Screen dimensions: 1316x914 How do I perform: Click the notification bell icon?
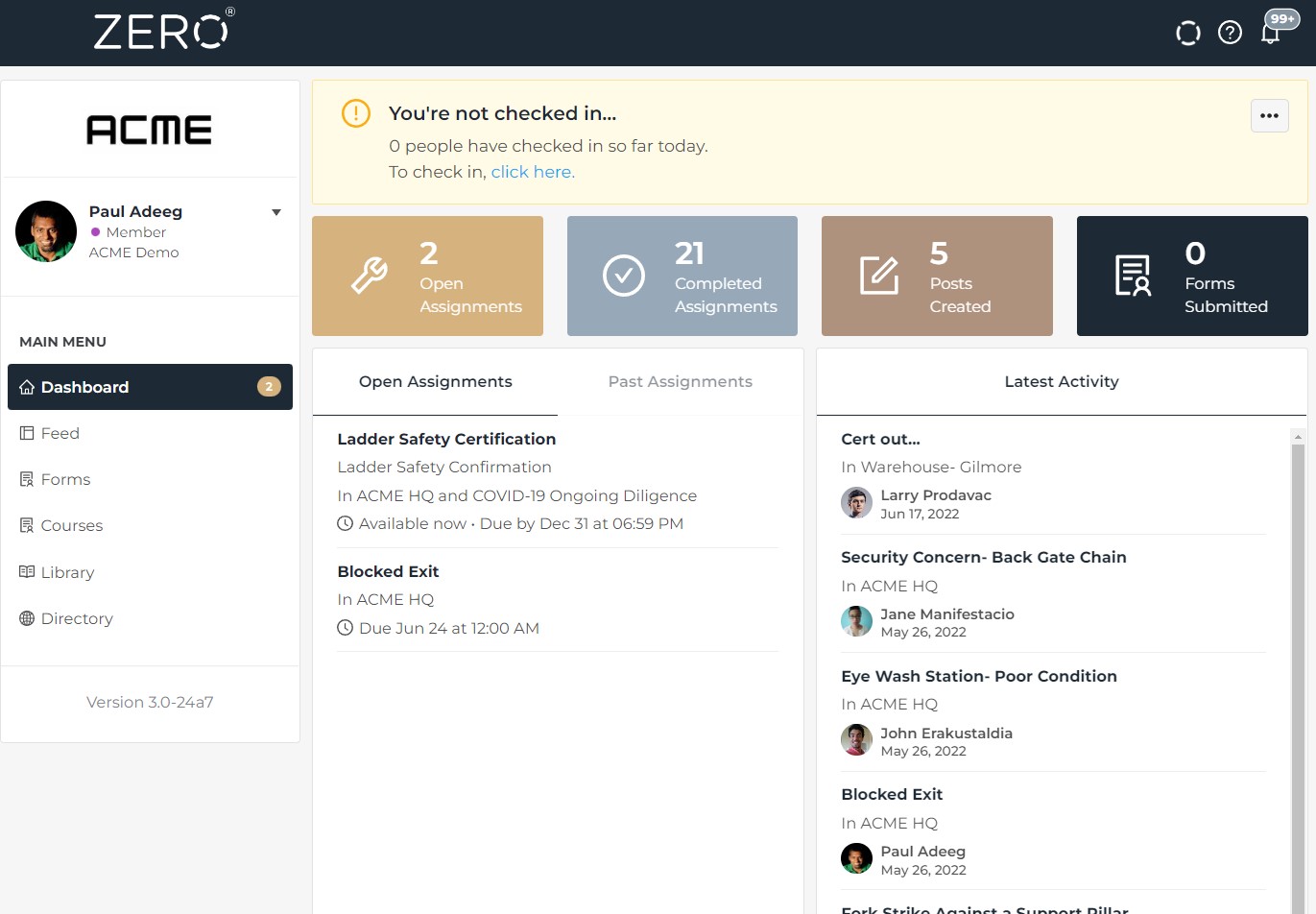[1271, 34]
